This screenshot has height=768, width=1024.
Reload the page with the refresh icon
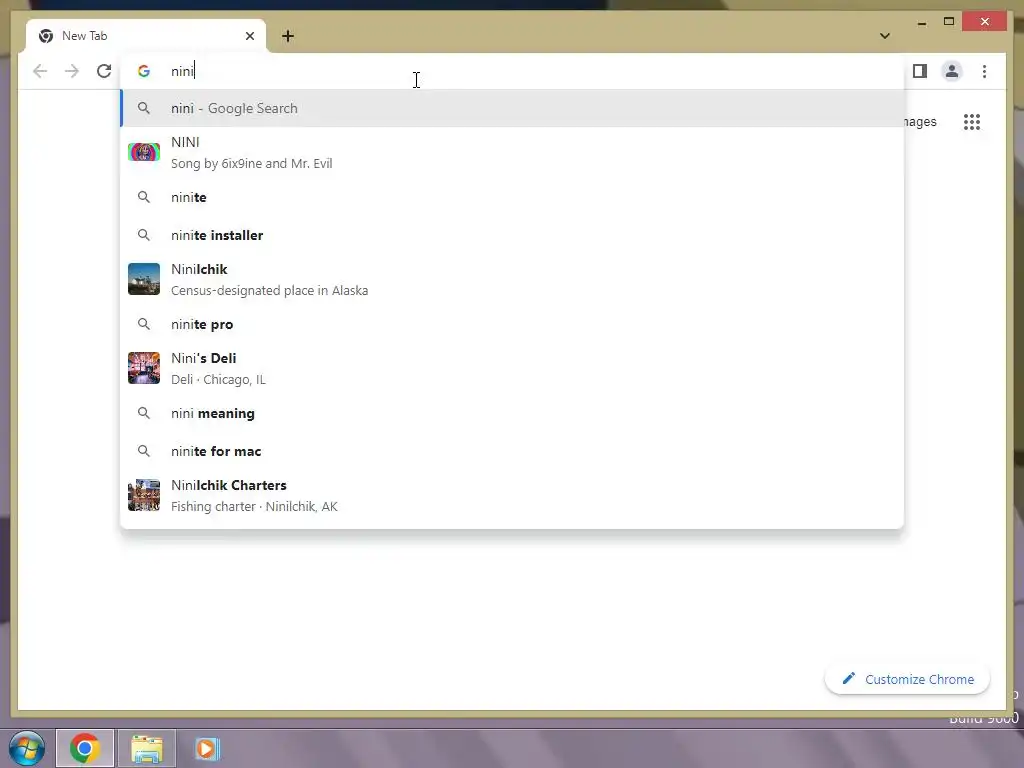click(x=104, y=71)
